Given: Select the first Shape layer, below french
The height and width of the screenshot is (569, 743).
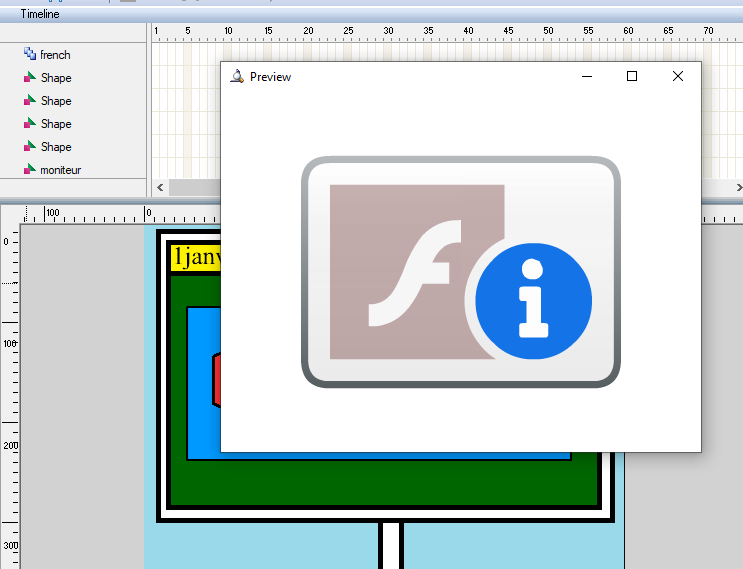Looking at the screenshot, I should (x=73, y=78).
